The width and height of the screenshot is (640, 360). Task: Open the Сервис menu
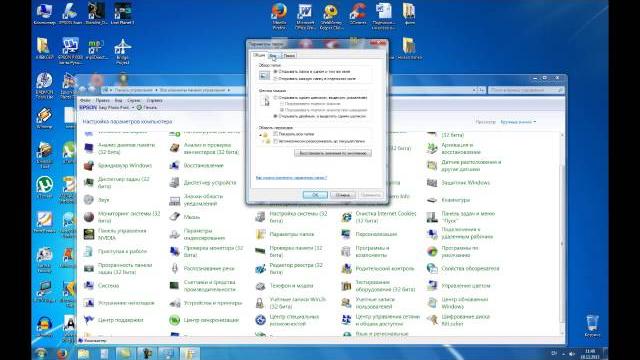(133, 100)
